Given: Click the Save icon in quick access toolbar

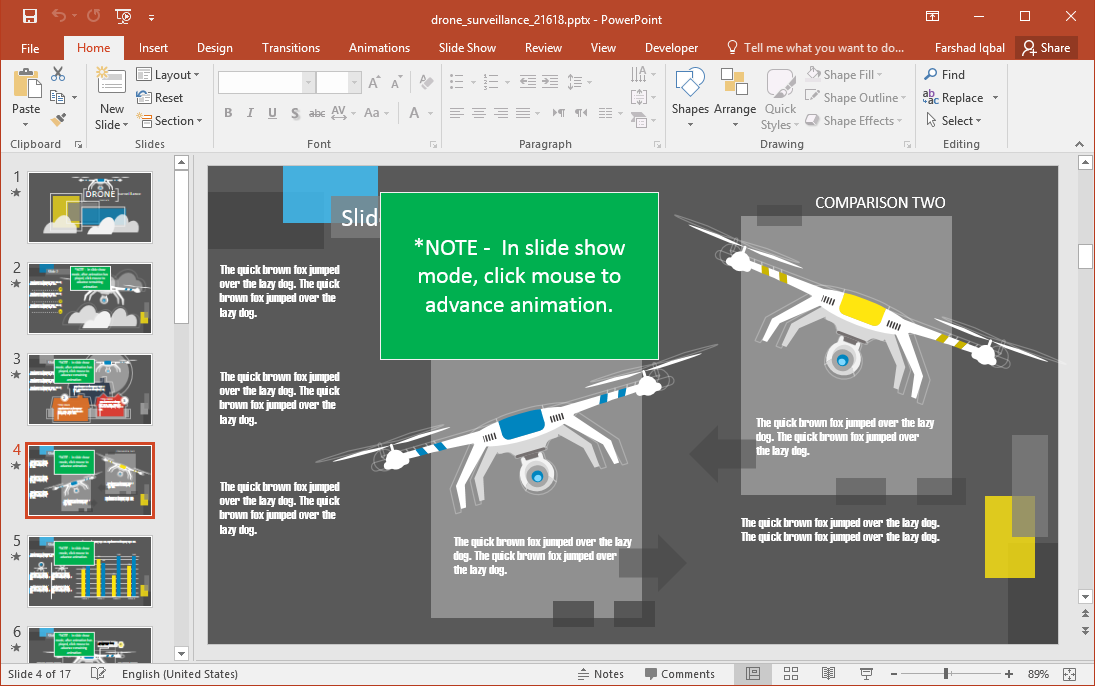Looking at the screenshot, I should (x=29, y=17).
